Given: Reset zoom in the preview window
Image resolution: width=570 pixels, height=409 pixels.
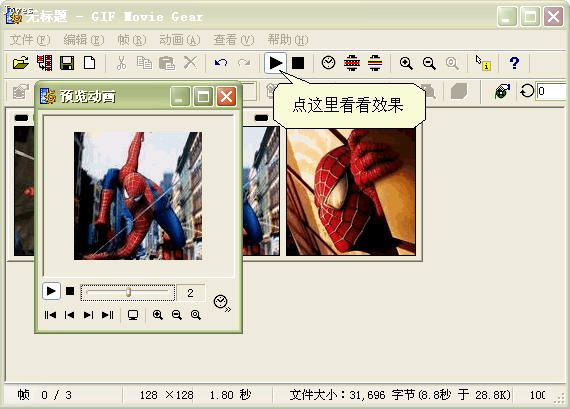Looking at the screenshot, I should coord(196,315).
